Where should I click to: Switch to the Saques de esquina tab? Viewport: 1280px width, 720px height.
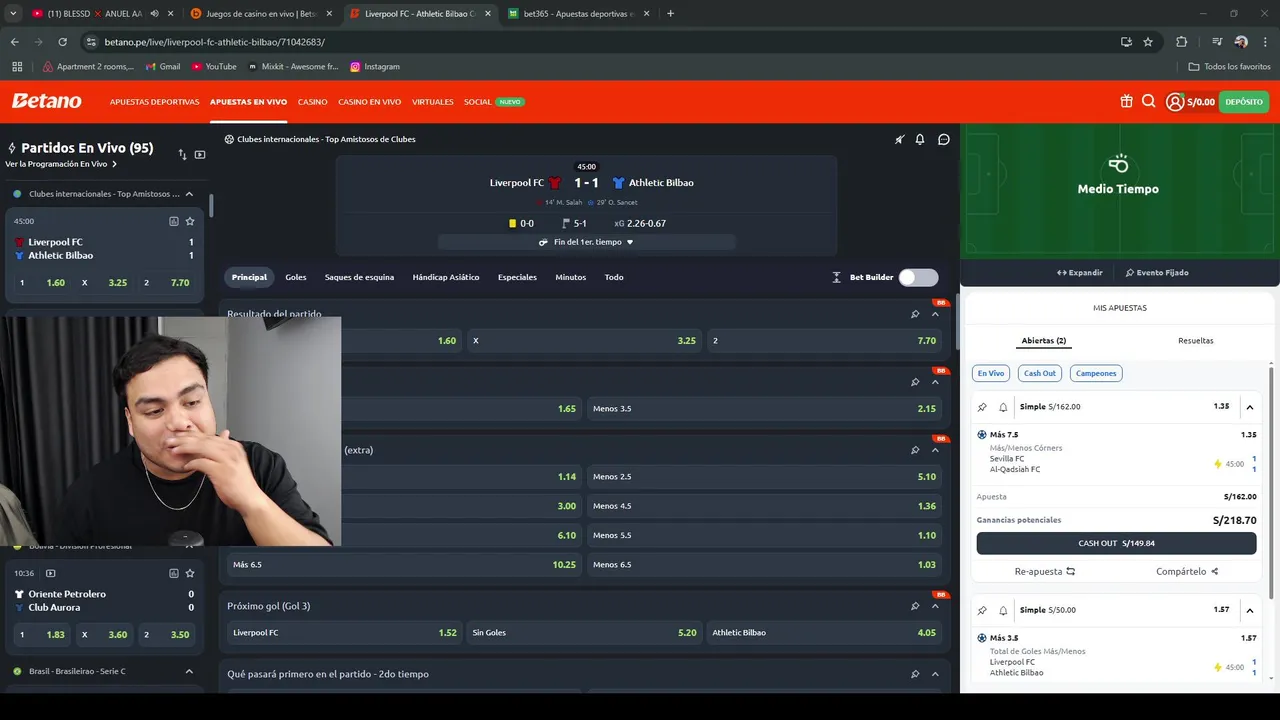(359, 277)
